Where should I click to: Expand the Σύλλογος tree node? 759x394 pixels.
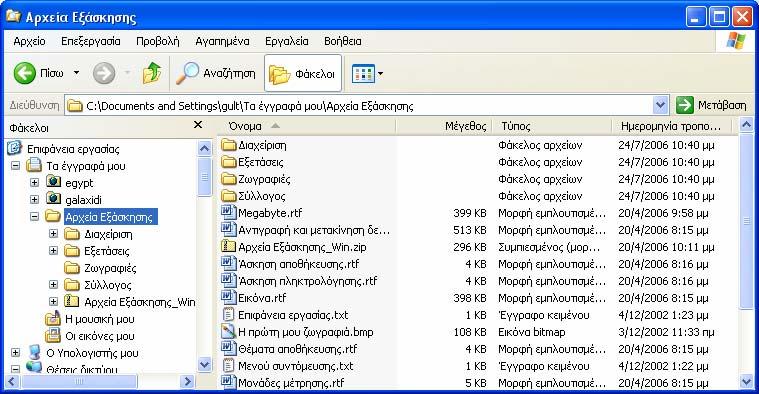click(x=53, y=285)
